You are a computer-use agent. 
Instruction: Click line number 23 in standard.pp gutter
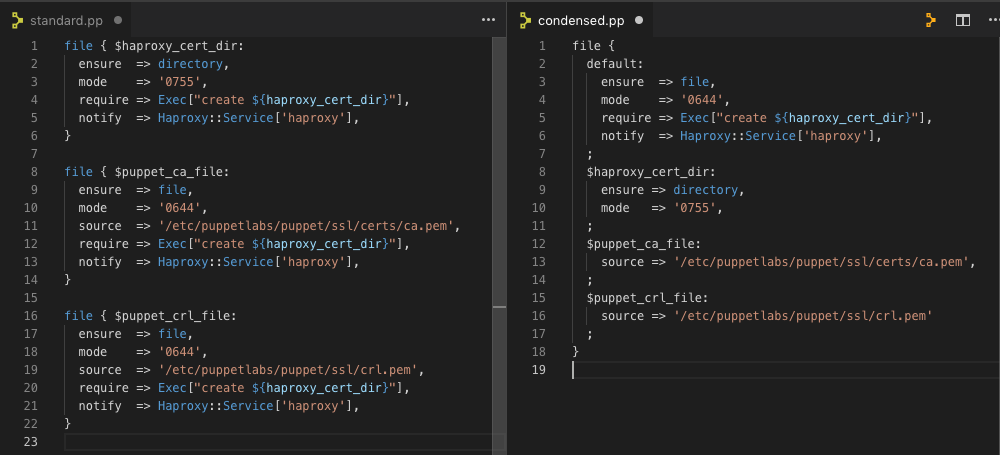pos(31,442)
